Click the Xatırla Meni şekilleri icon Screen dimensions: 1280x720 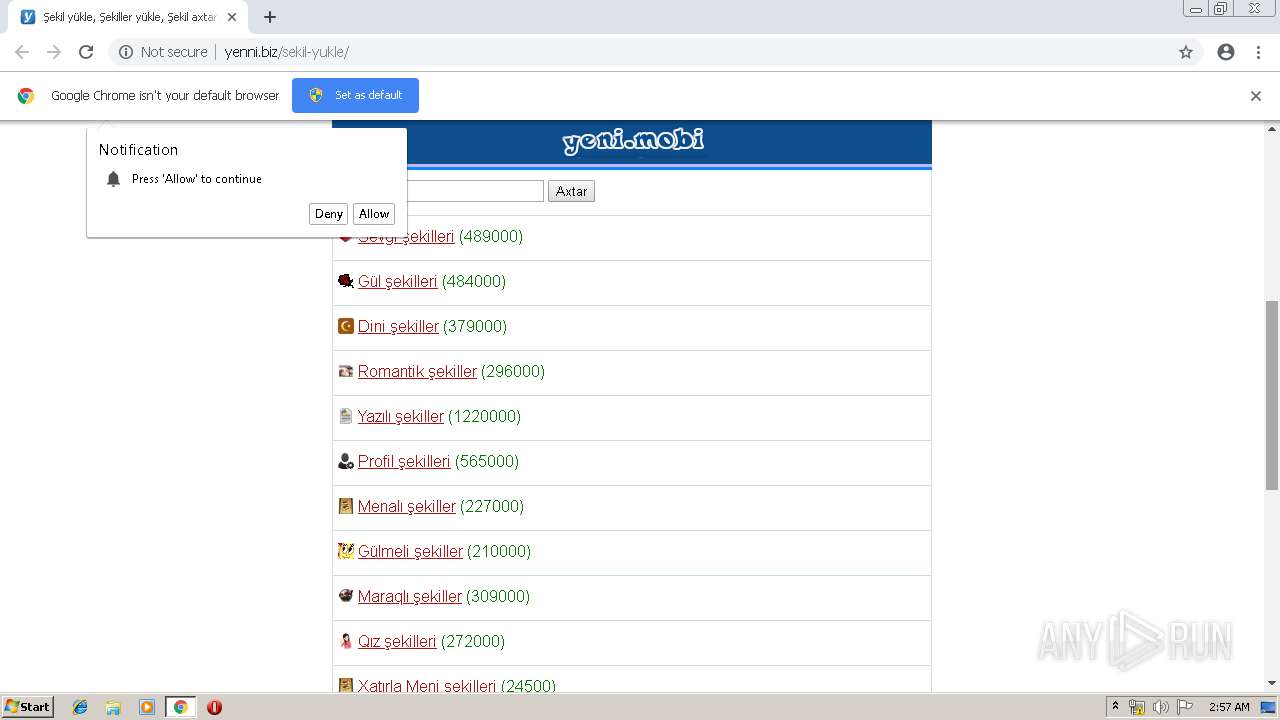tap(346, 685)
